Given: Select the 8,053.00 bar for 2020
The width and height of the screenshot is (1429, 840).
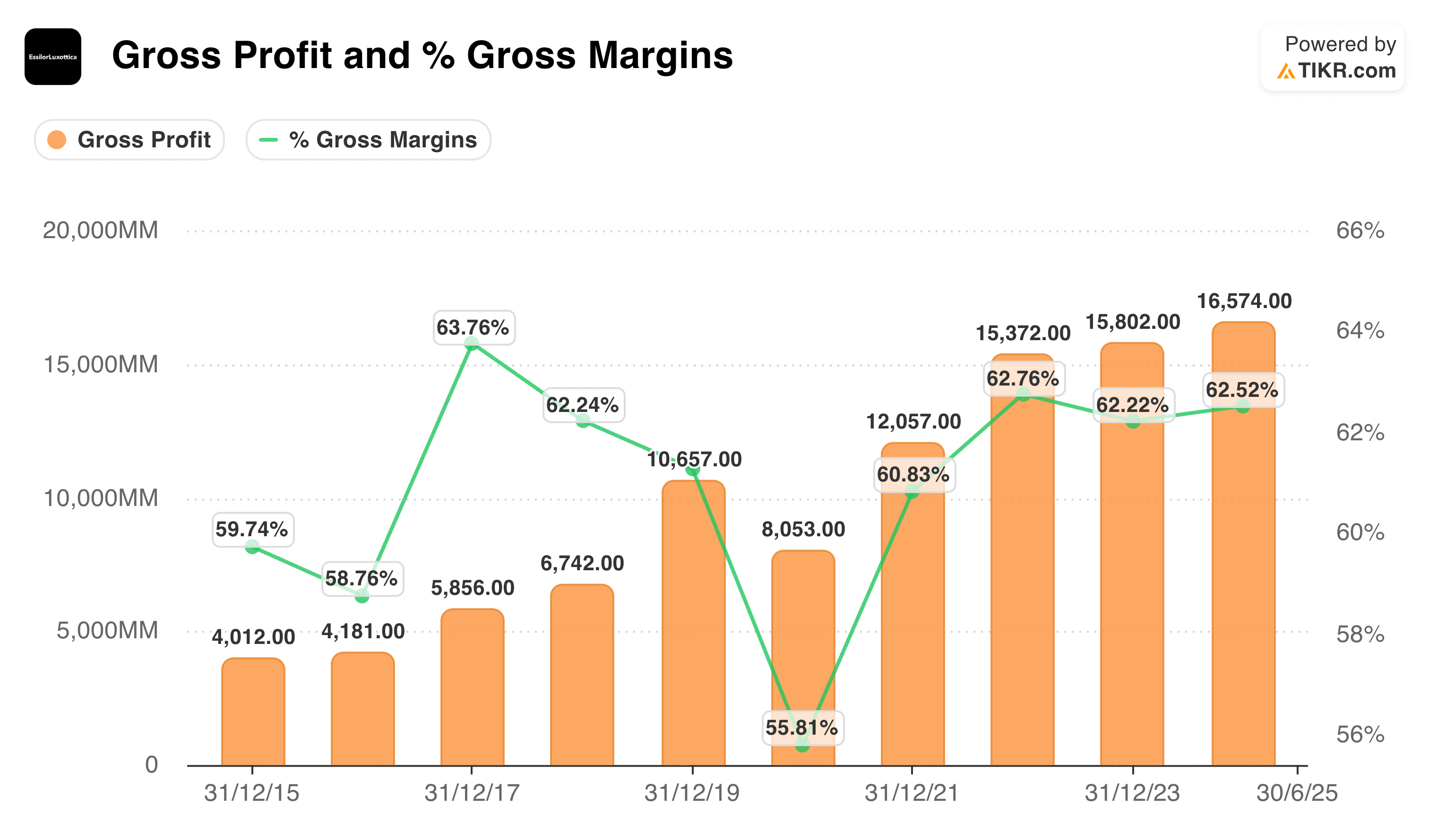Looking at the screenshot, I should (803, 658).
